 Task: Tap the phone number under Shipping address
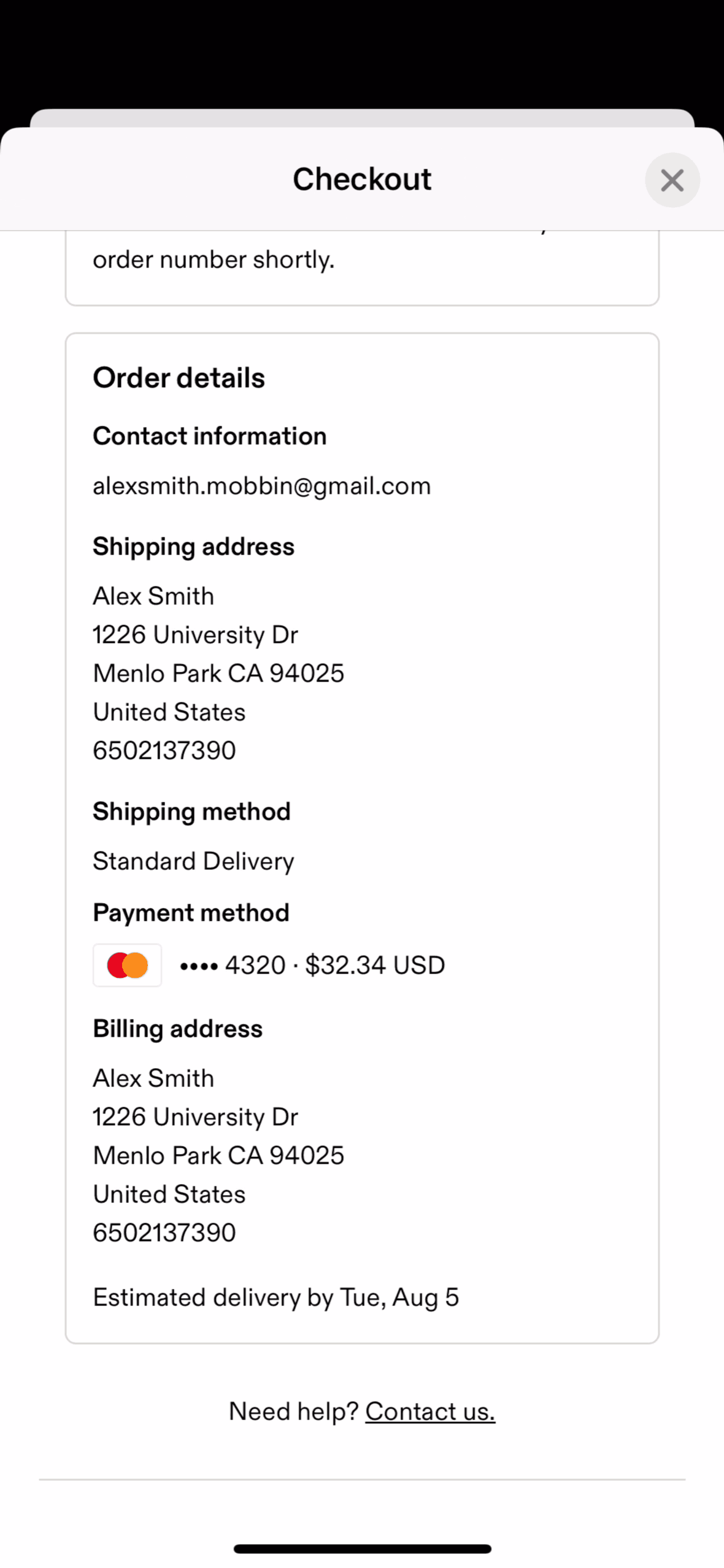pyautogui.click(x=164, y=750)
